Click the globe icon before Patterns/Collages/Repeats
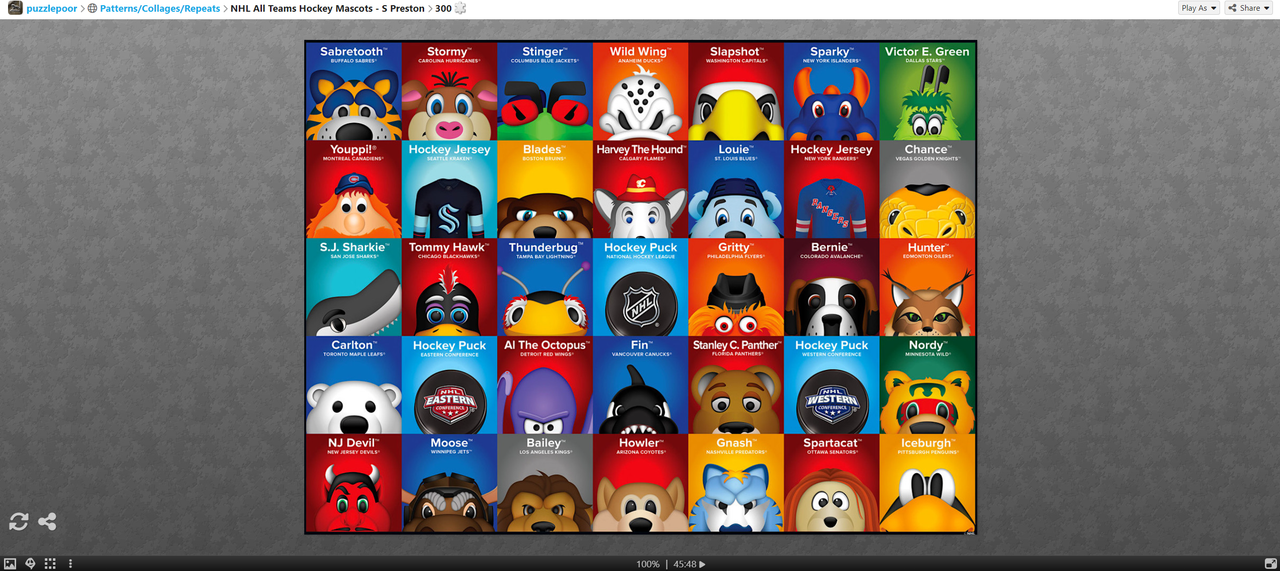 pos(93,8)
